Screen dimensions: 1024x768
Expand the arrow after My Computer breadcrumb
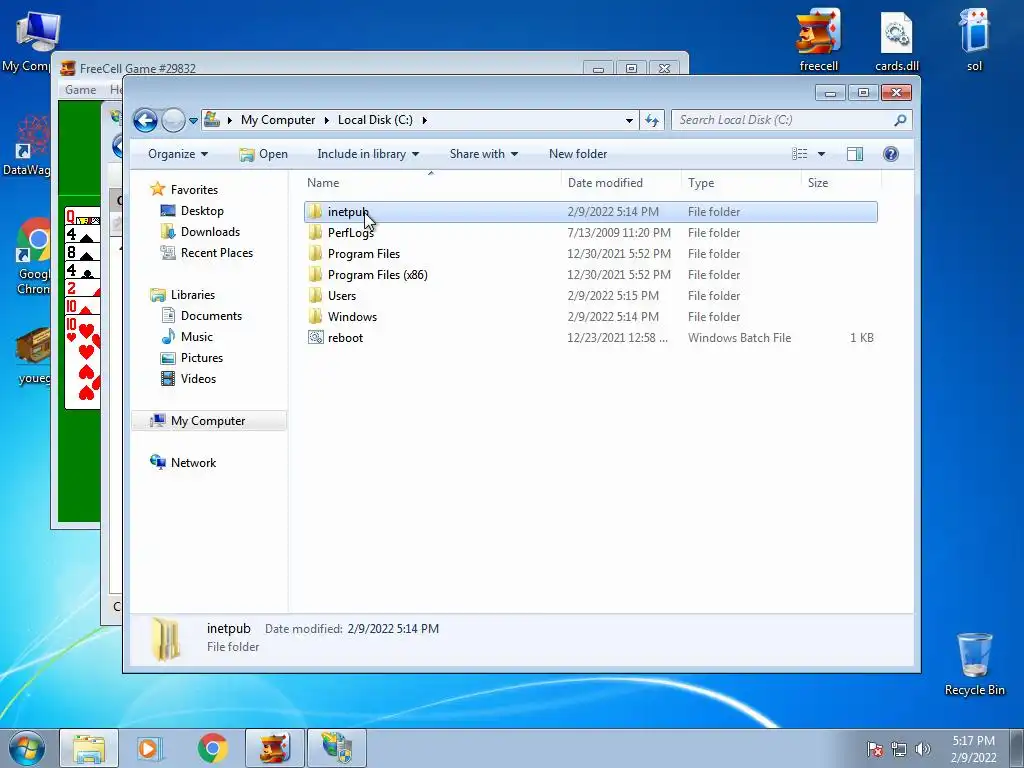327,120
